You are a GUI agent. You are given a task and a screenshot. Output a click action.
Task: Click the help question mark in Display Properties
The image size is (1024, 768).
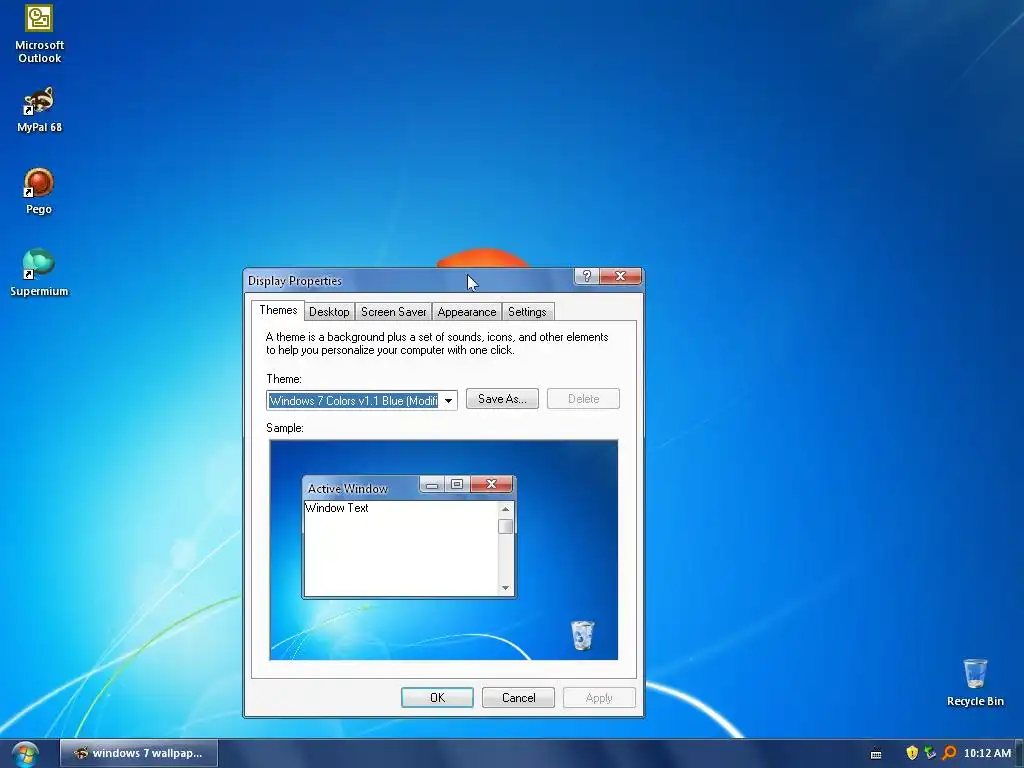pos(586,276)
